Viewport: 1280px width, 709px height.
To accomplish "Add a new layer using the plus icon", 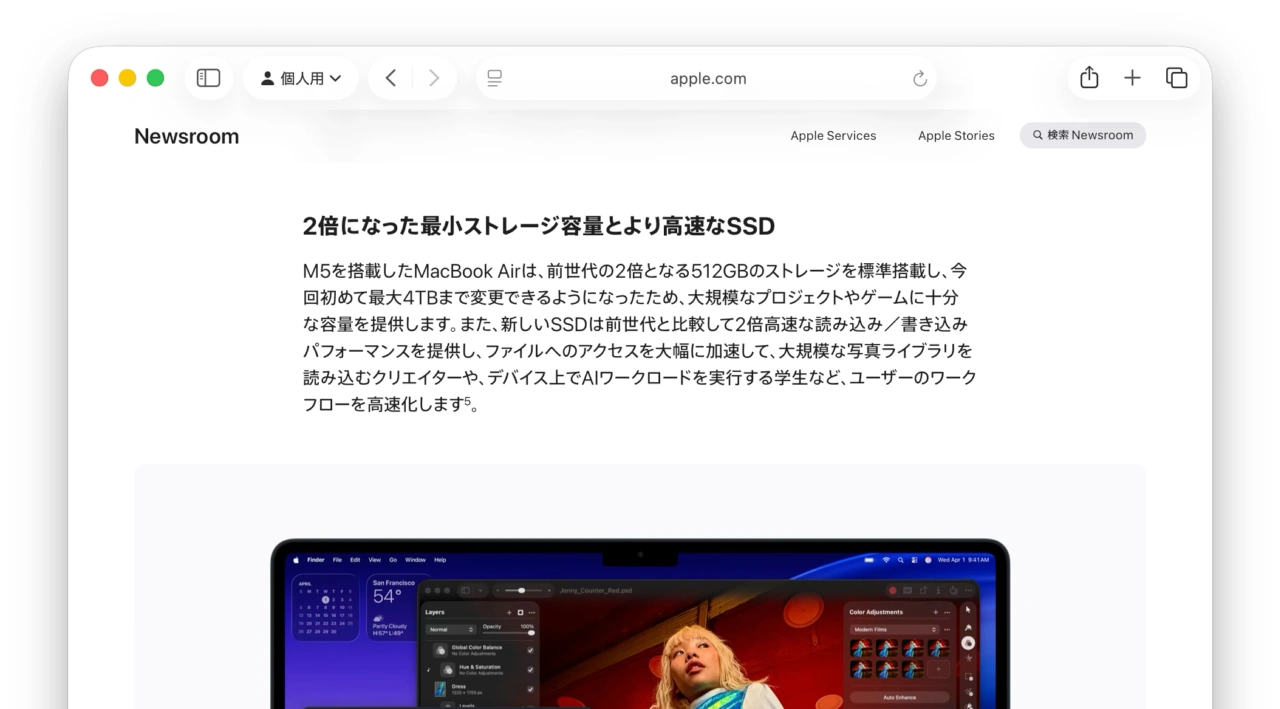I will (x=509, y=613).
